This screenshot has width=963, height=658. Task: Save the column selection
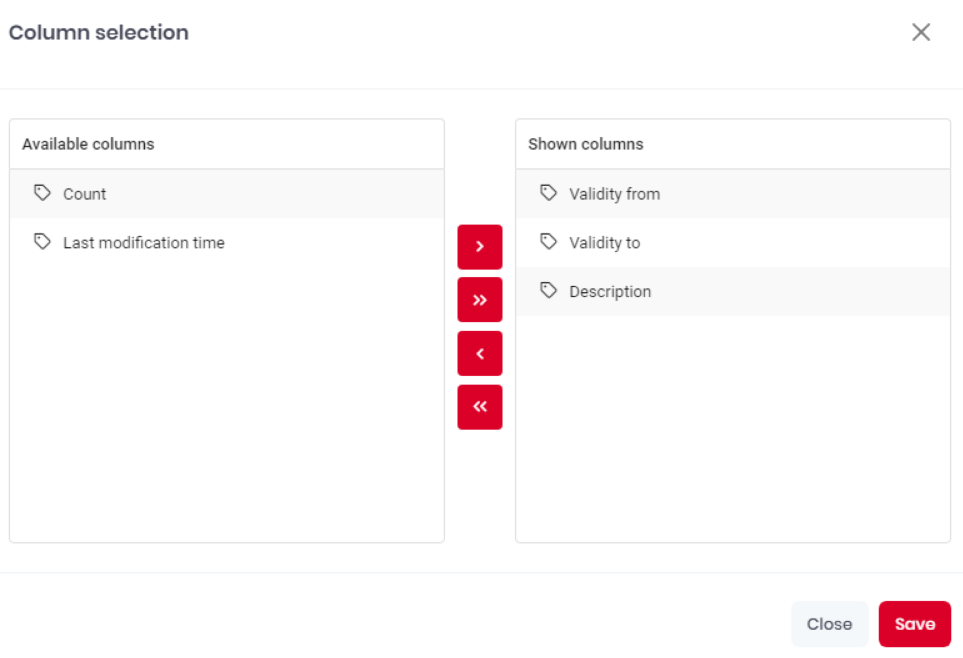914,624
